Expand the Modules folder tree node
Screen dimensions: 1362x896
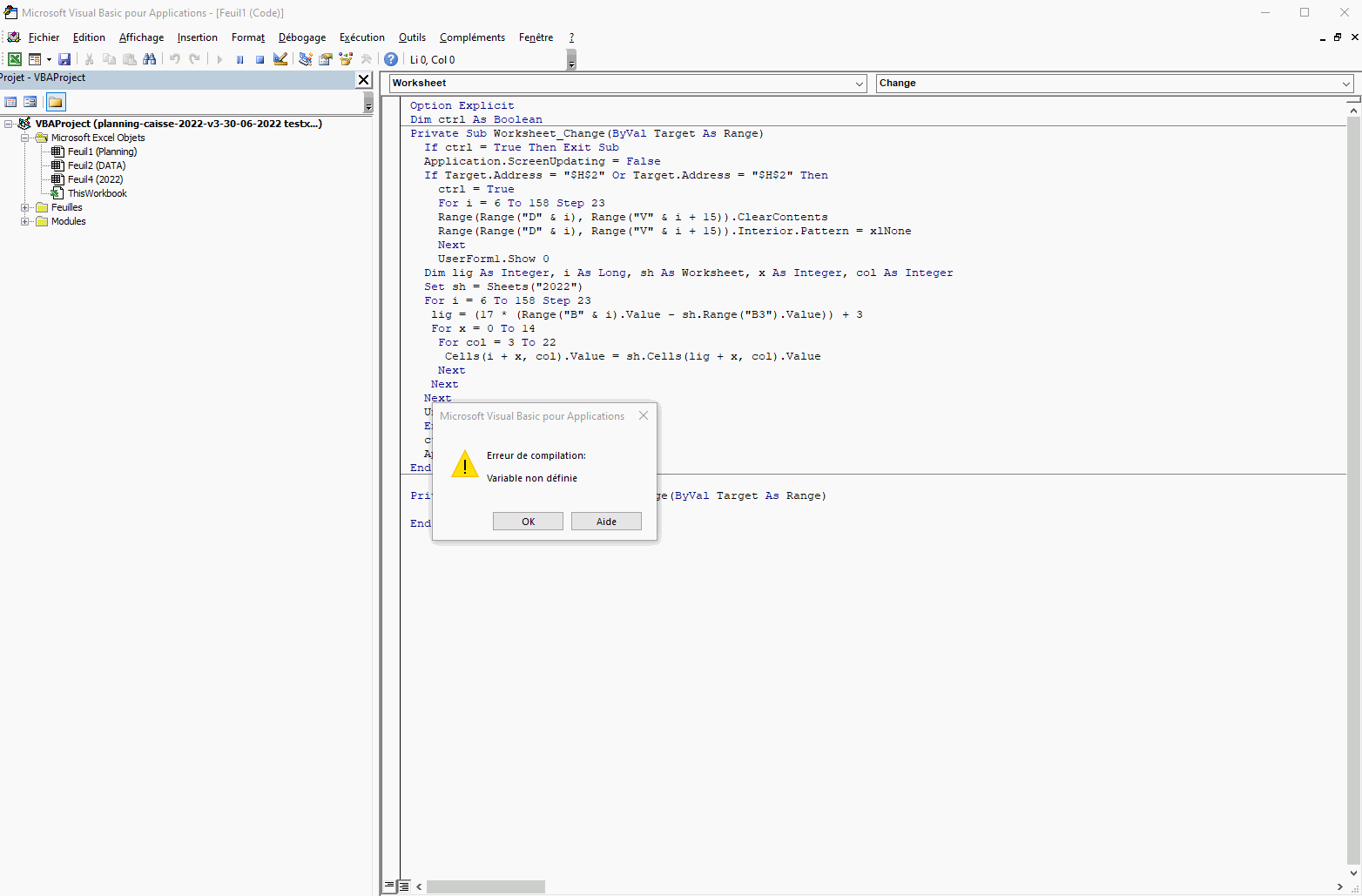[x=24, y=221]
